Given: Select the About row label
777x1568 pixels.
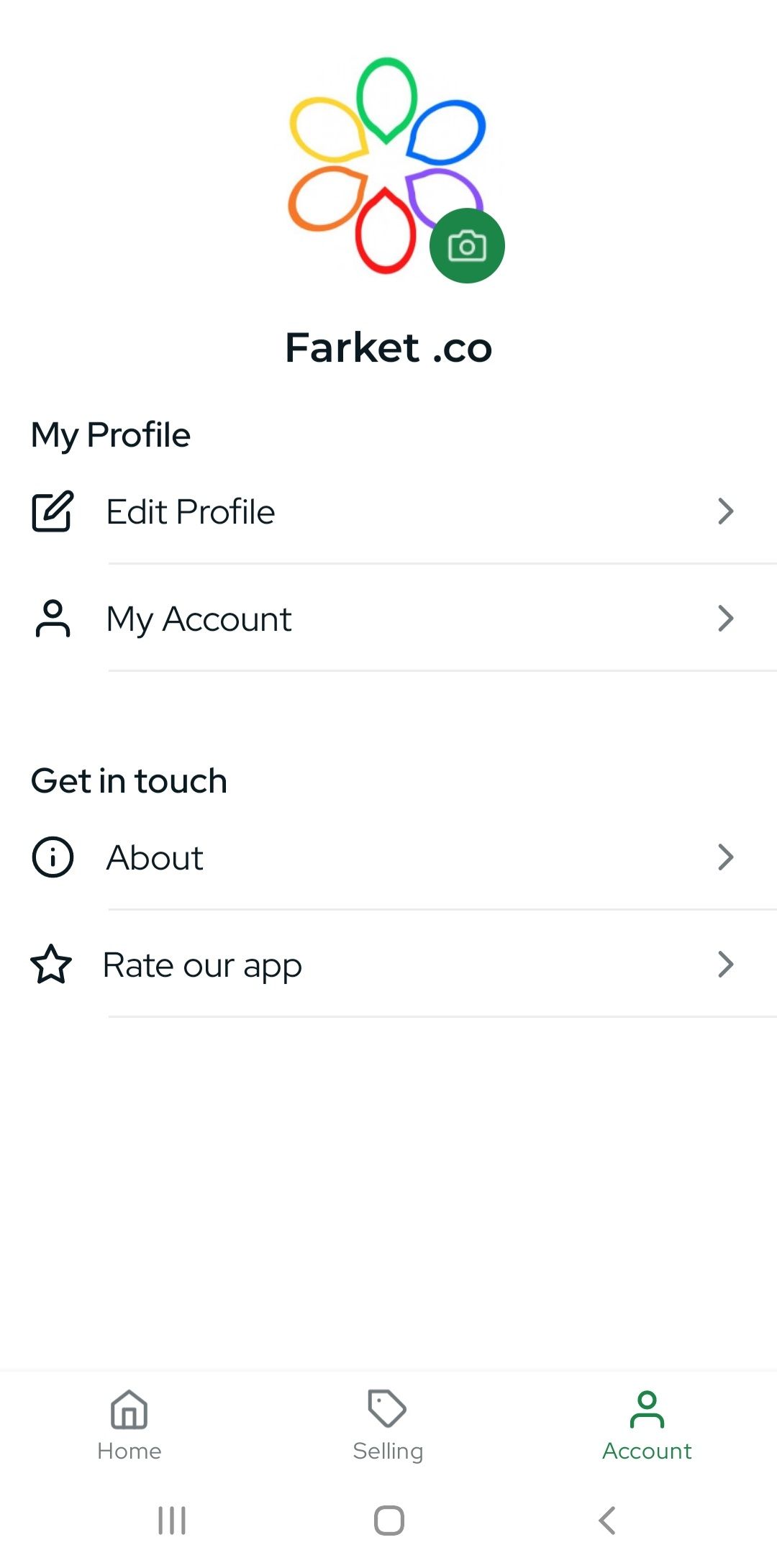Looking at the screenshot, I should (155, 858).
